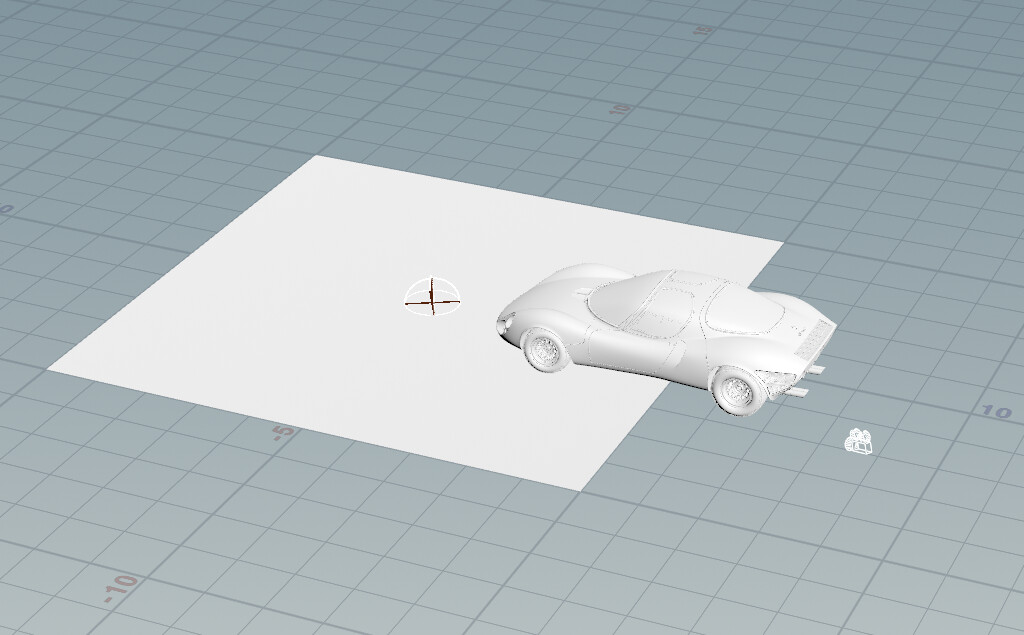Screen dimensions: 1024x635
Task: Select the sports car model
Action: [x=666, y=338]
